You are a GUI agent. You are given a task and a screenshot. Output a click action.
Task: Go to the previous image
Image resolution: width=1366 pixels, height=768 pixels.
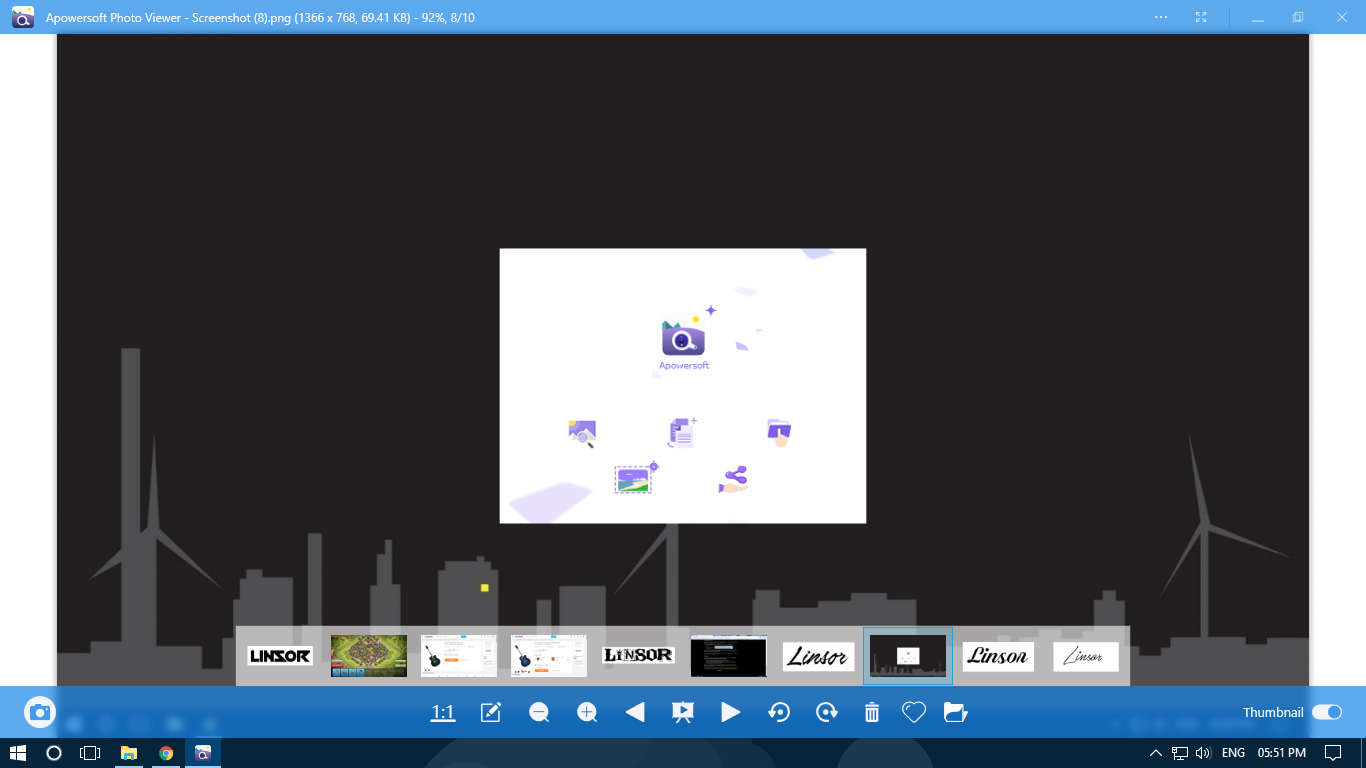(x=635, y=712)
